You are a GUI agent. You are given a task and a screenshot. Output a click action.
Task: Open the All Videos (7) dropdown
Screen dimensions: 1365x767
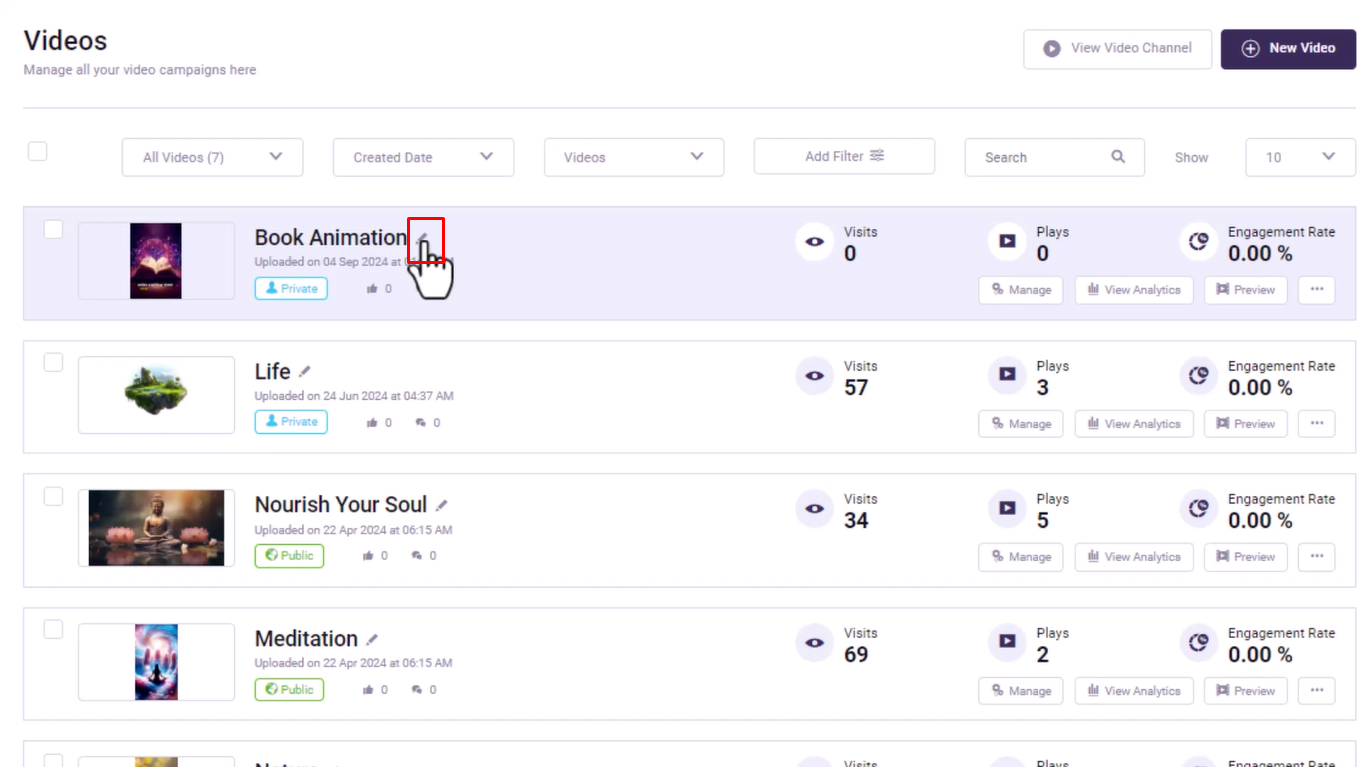pyautogui.click(x=212, y=157)
